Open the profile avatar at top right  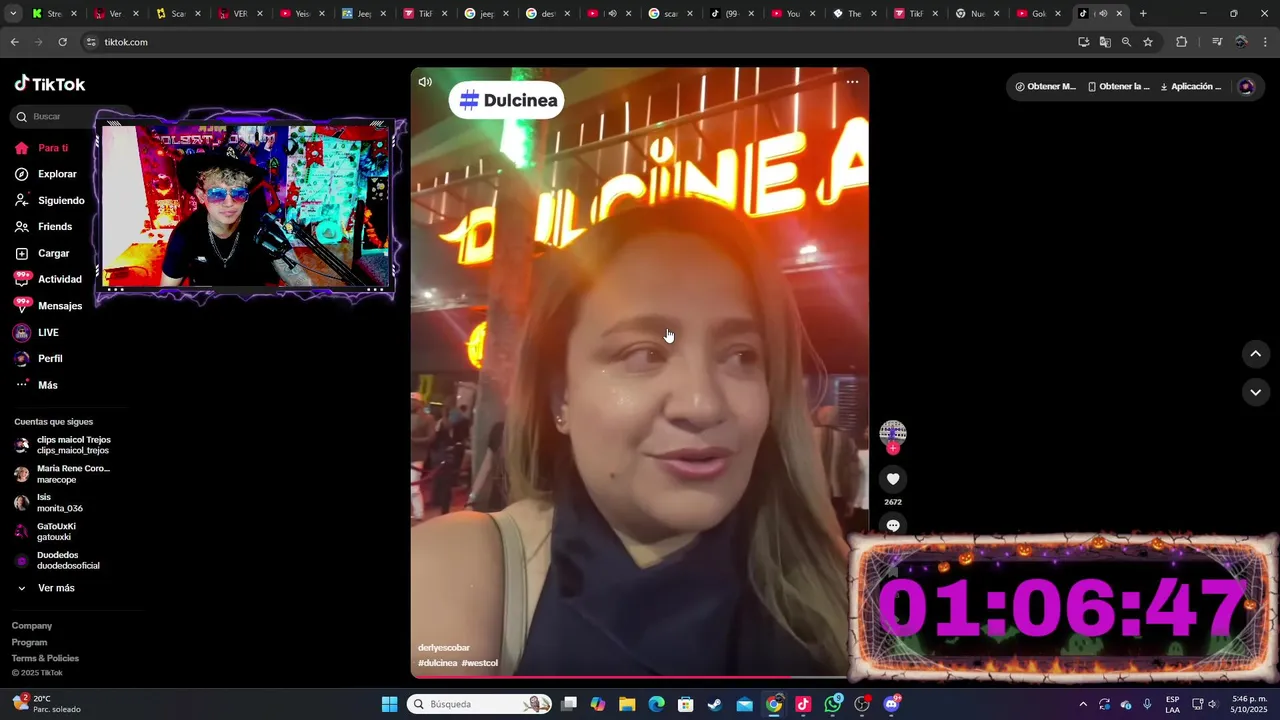pos(1246,87)
